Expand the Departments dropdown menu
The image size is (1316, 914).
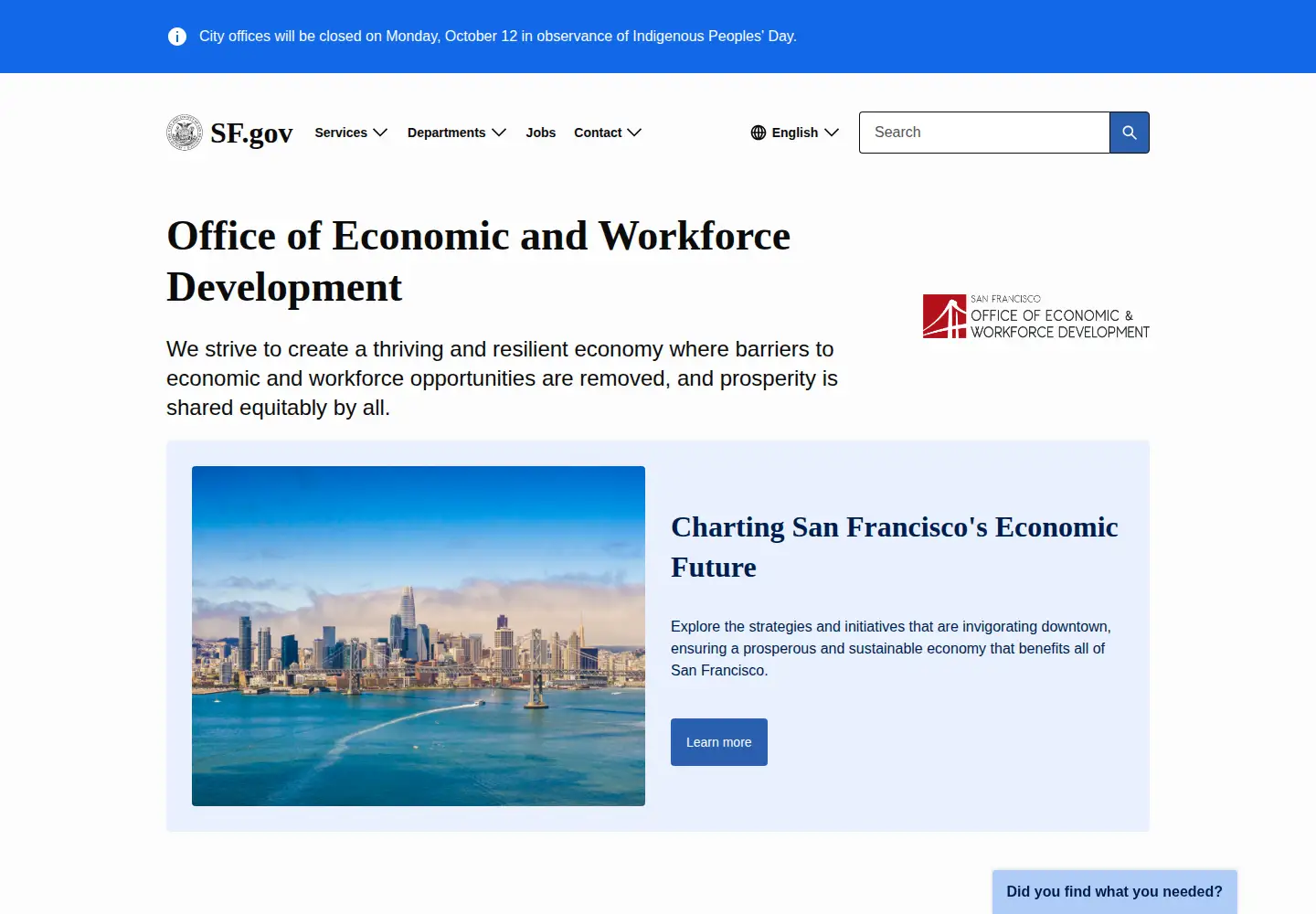click(x=457, y=133)
